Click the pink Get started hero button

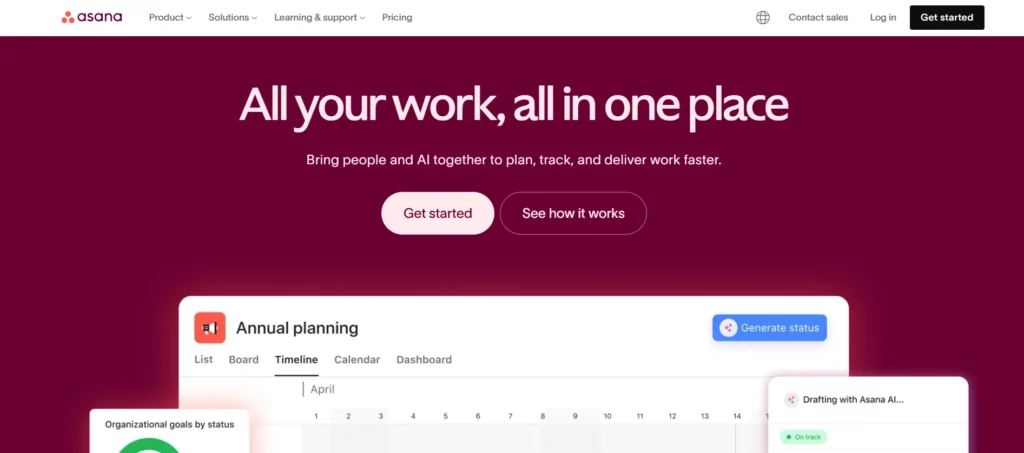tap(437, 213)
